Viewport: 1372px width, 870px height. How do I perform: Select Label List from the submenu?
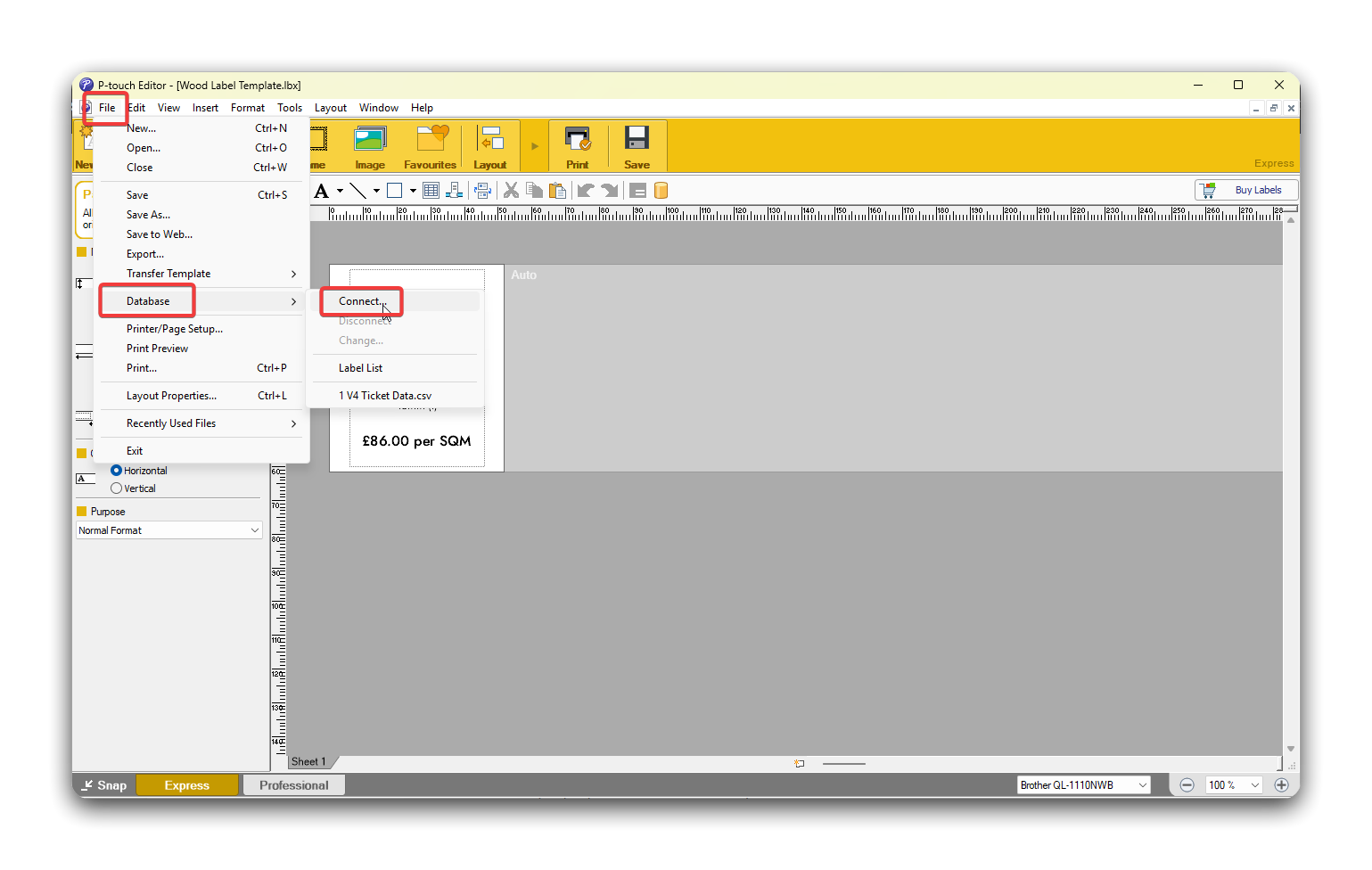coord(361,368)
